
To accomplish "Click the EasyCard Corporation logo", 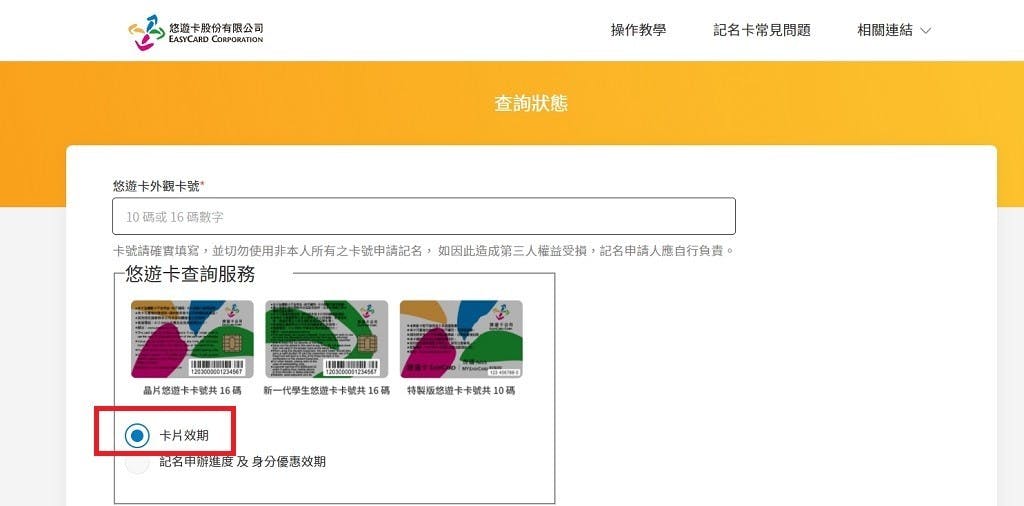I will [196, 31].
